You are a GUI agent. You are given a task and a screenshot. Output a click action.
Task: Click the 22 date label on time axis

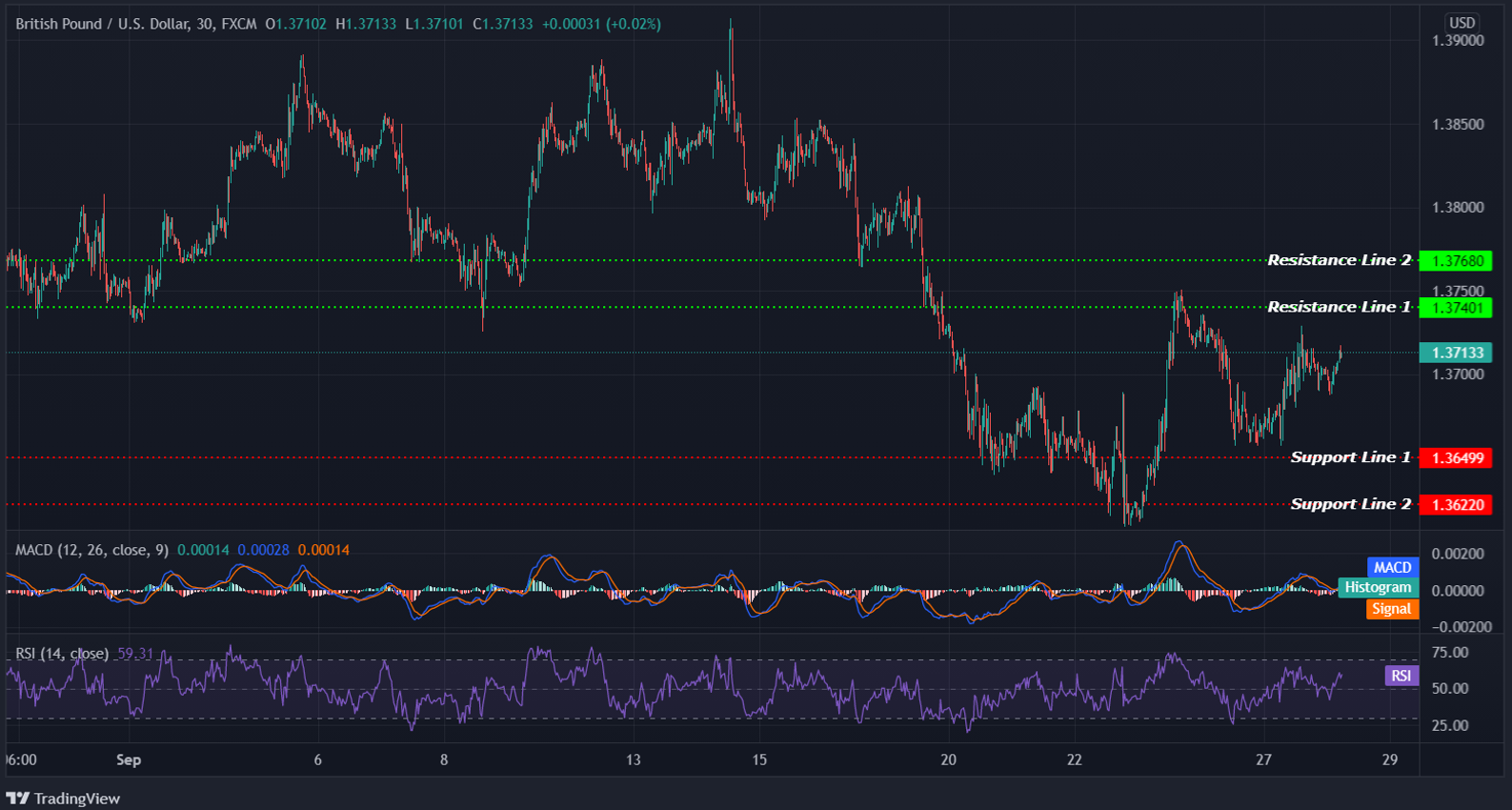pyautogui.click(x=1075, y=759)
